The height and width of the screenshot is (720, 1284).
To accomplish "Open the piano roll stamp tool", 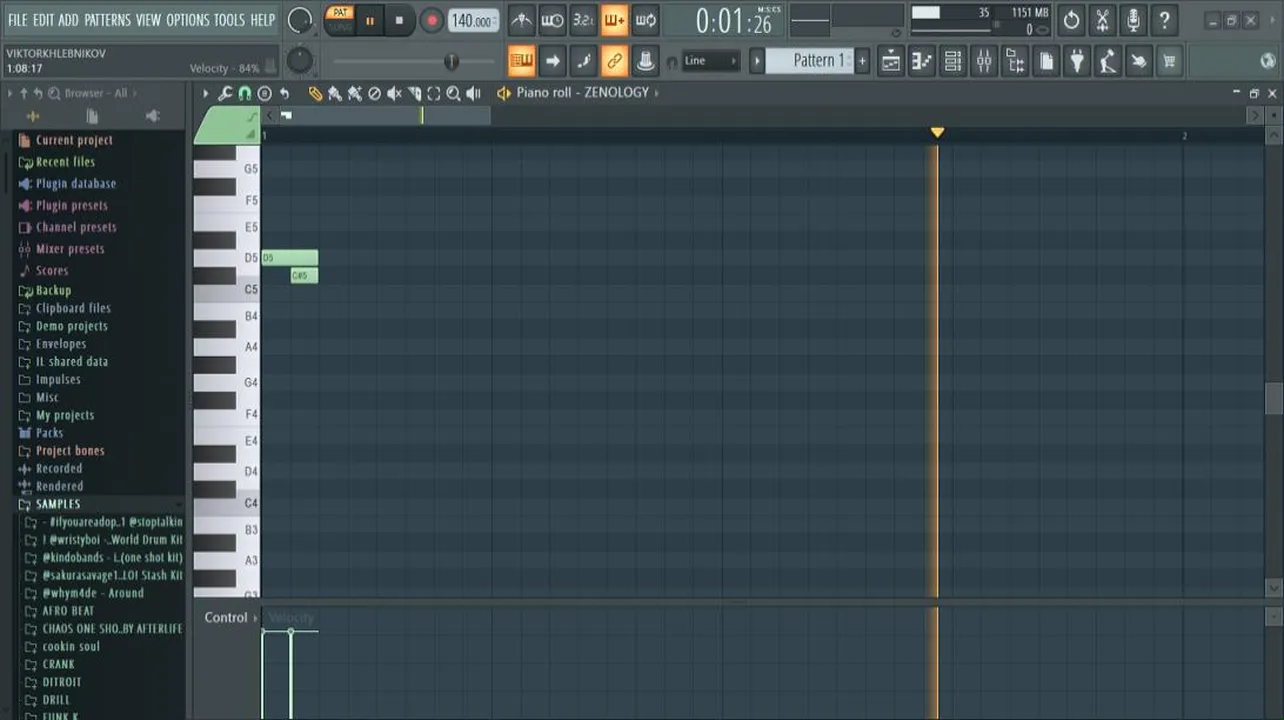I will (264, 93).
